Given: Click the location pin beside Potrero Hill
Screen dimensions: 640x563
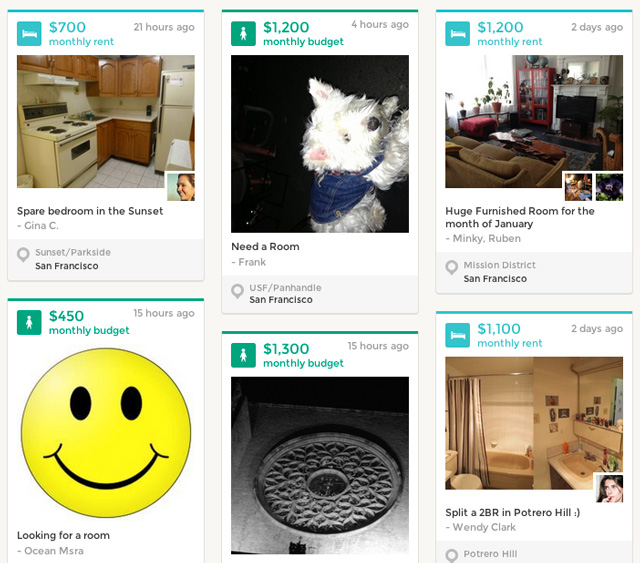Looking at the screenshot, I should click(451, 556).
